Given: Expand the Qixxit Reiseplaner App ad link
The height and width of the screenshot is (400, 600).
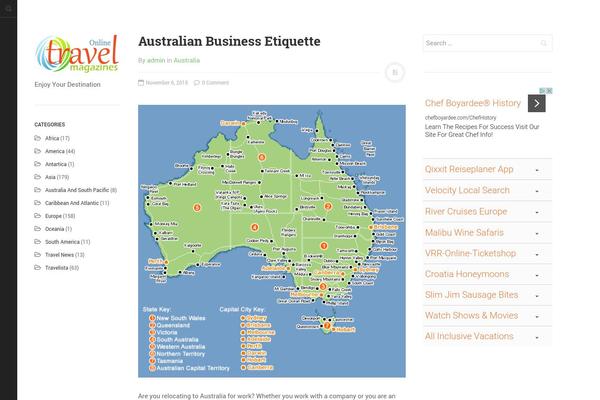Looking at the screenshot, I should tap(488, 169).
